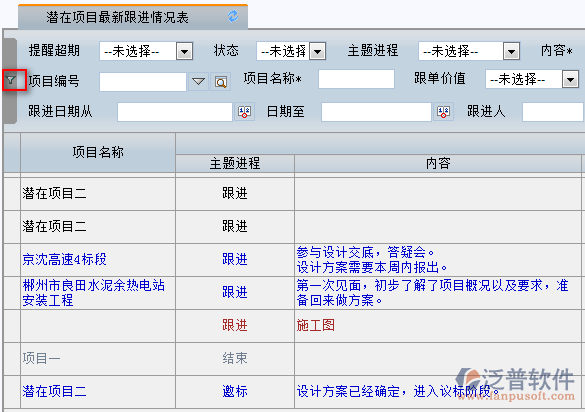Expand the 项目编号 triangle dropdown arrow
This screenshot has width=585, height=412.
[x=198, y=81]
